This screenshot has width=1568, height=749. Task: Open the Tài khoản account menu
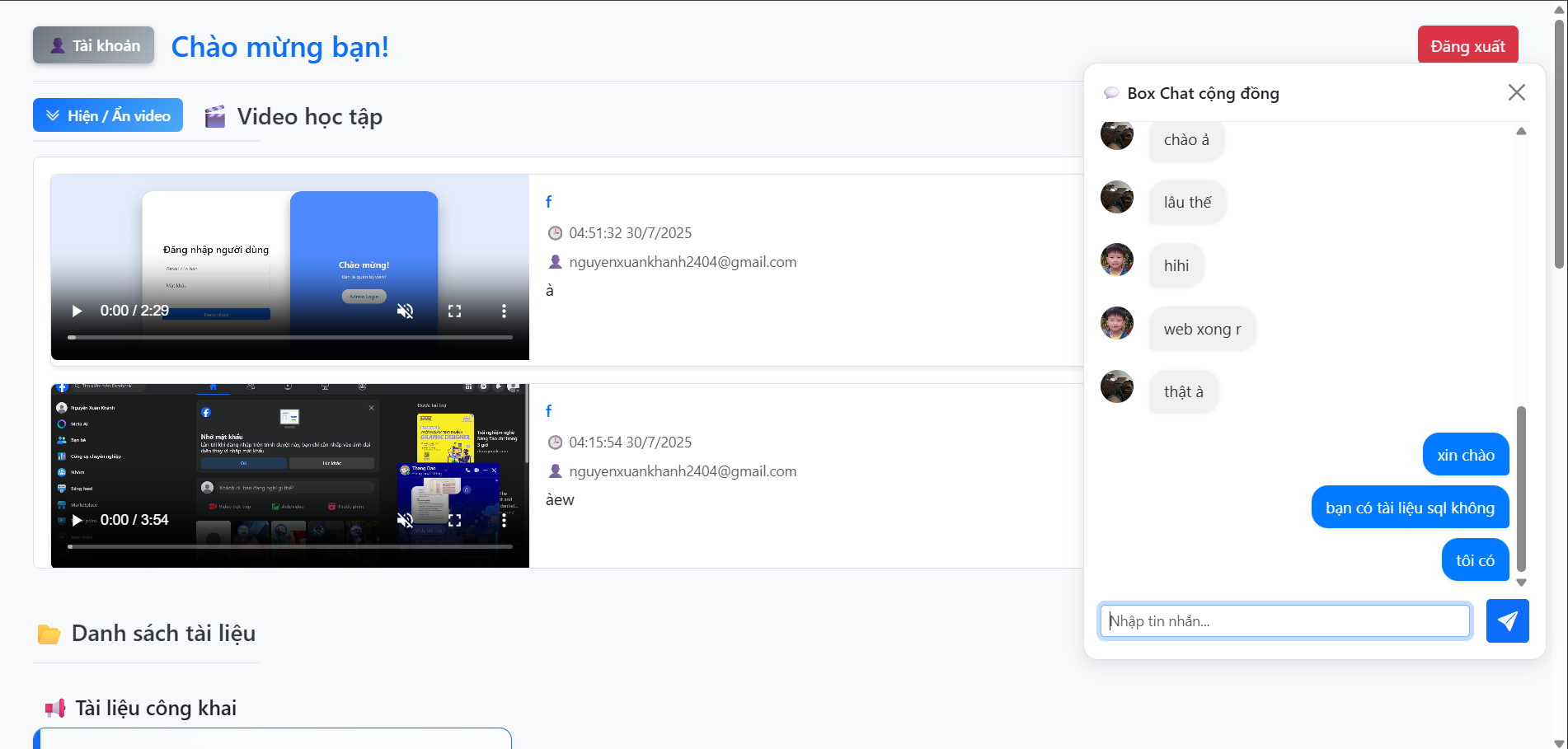point(94,45)
